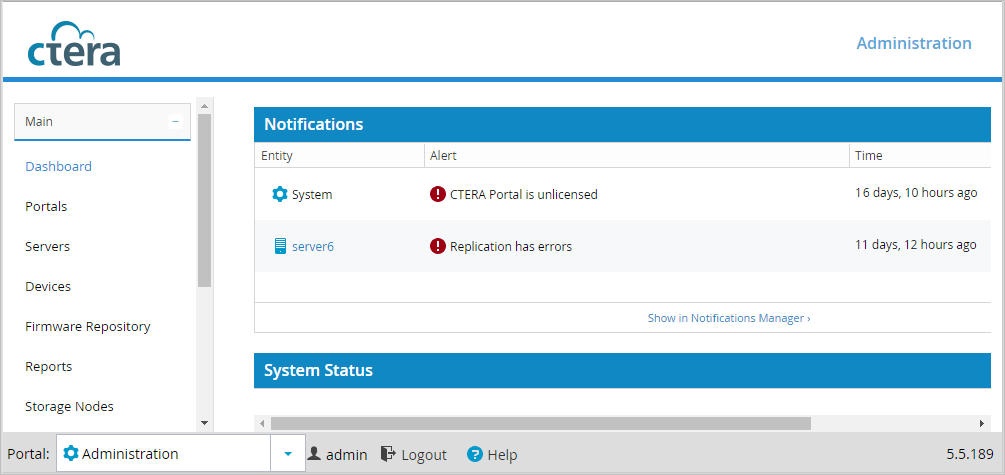Click the System entity text
Image resolution: width=1005 pixels, height=475 pixels.
(x=312, y=194)
